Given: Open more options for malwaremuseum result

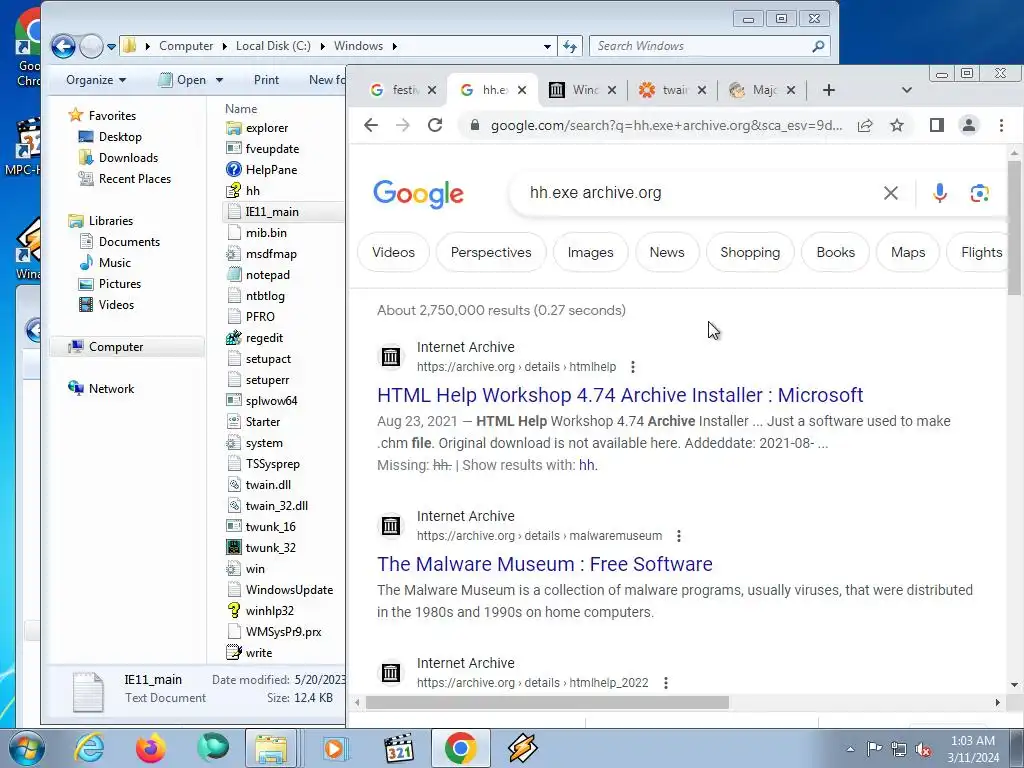Looking at the screenshot, I should [x=679, y=536].
